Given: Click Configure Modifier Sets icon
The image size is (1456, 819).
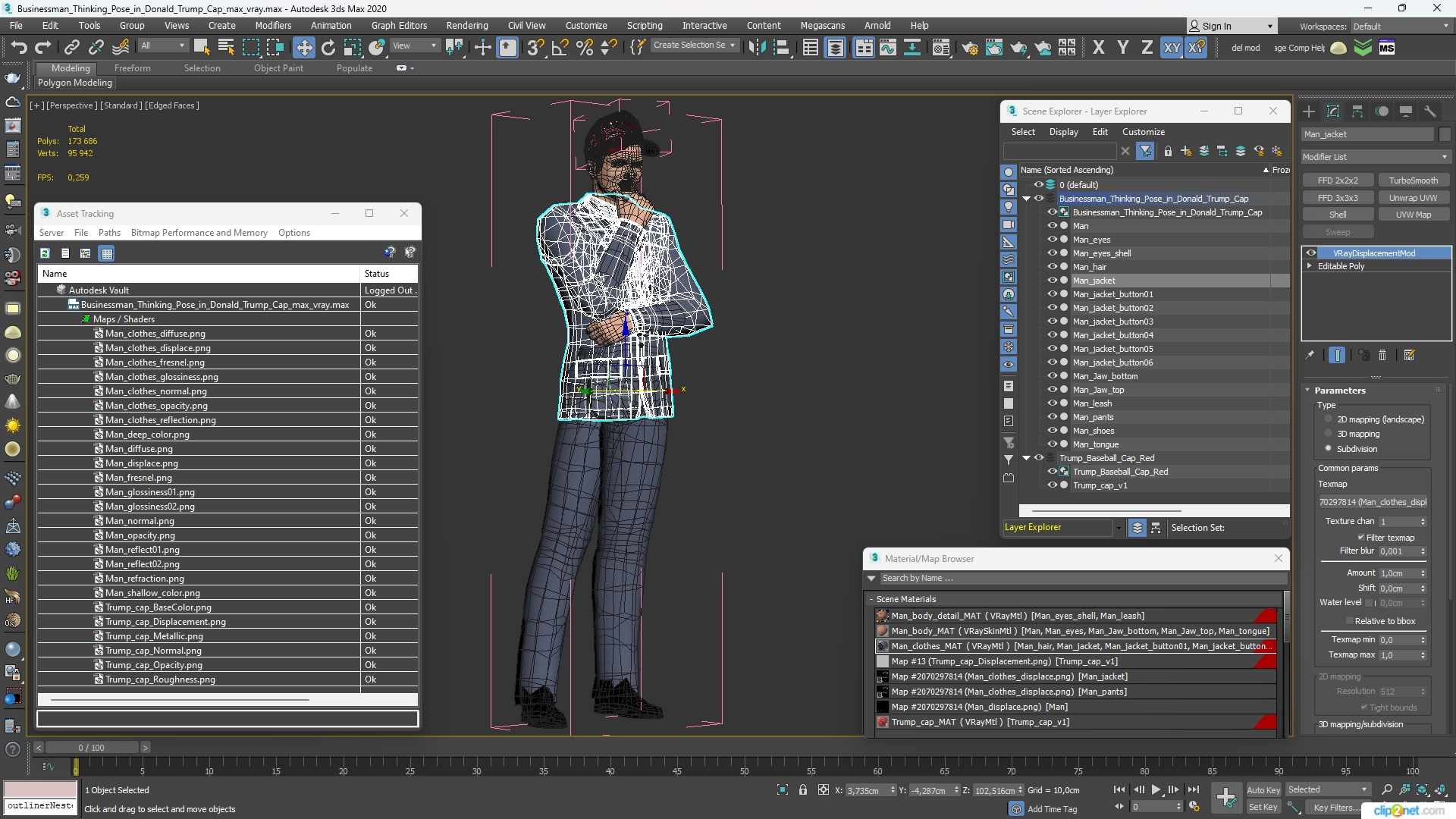Looking at the screenshot, I should pos(1410,355).
